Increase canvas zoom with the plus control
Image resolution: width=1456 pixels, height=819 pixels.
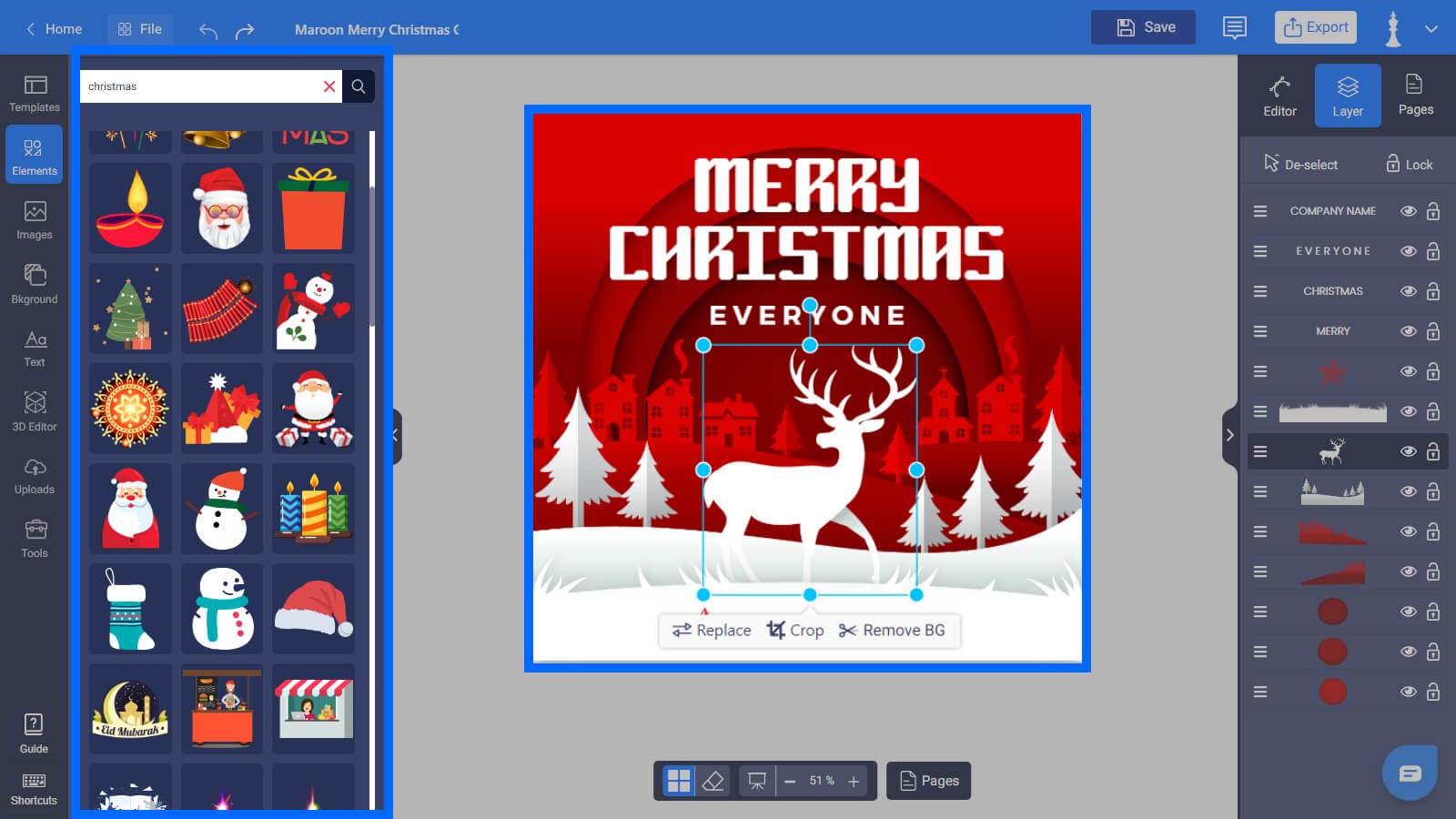[854, 780]
